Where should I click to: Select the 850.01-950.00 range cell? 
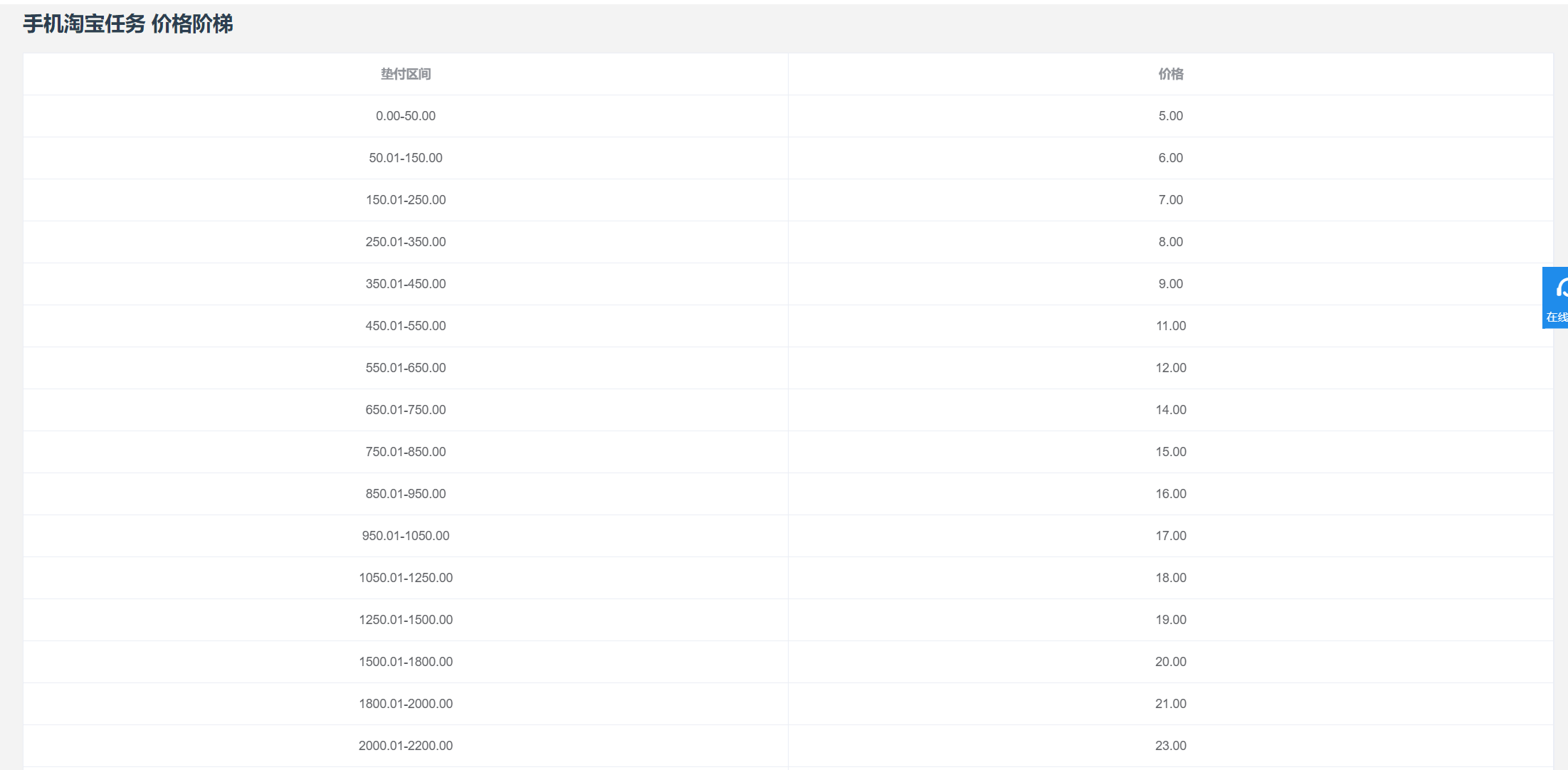tap(406, 494)
